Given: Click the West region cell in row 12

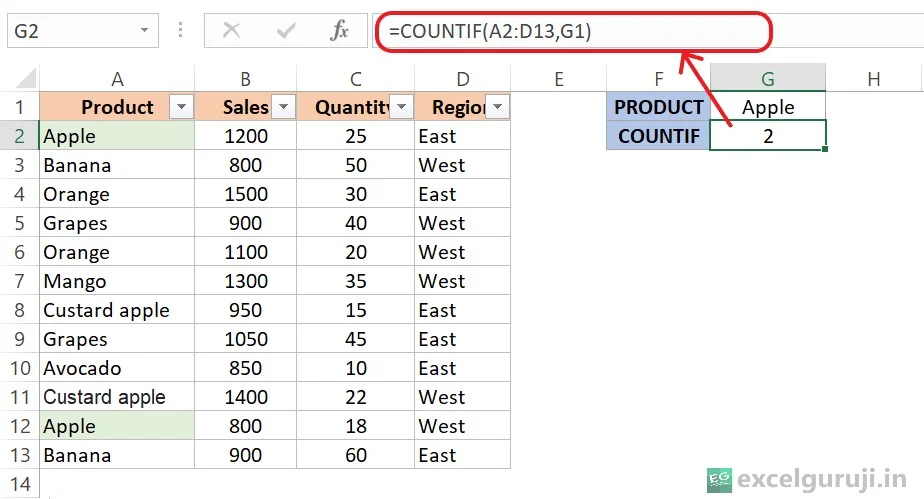Looking at the screenshot, I should pos(463,426).
